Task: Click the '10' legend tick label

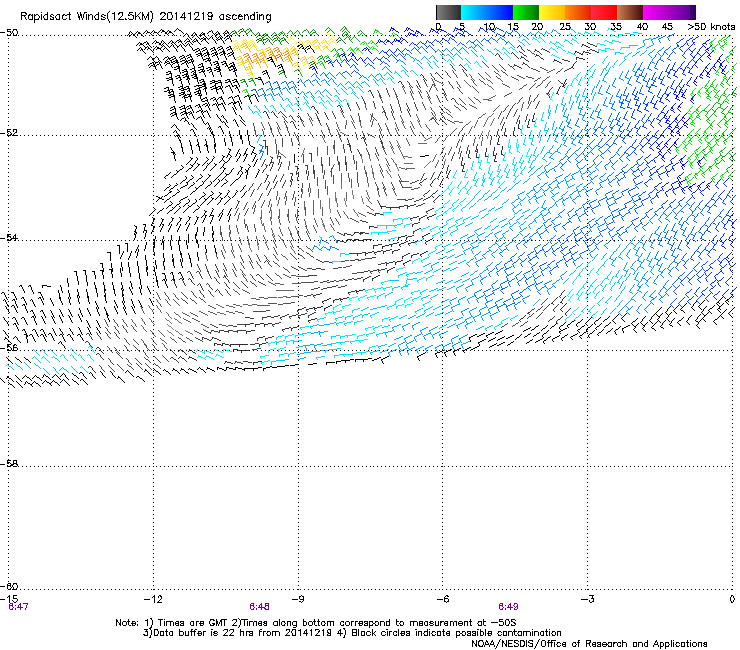Action: 489,27
